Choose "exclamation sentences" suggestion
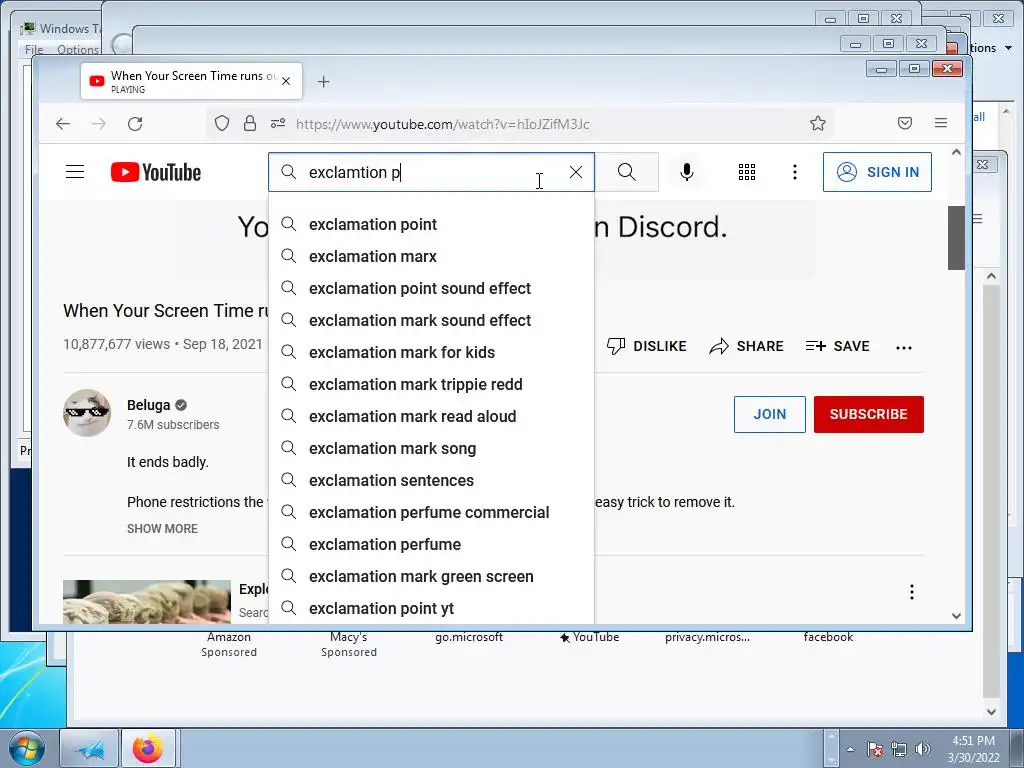1024x768 pixels. [x=431, y=480]
